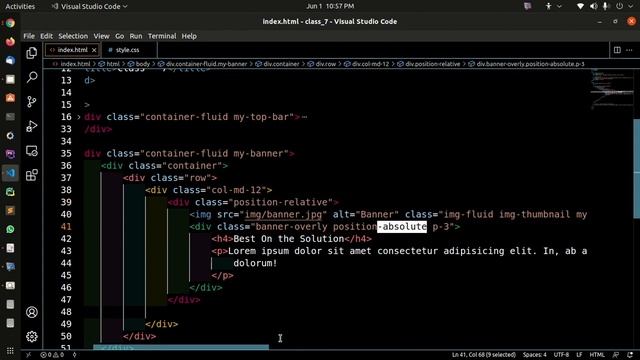This screenshot has height=360, width=640.
Task: Click the horizontal scrollbar at editor bottom
Action: [181, 347]
